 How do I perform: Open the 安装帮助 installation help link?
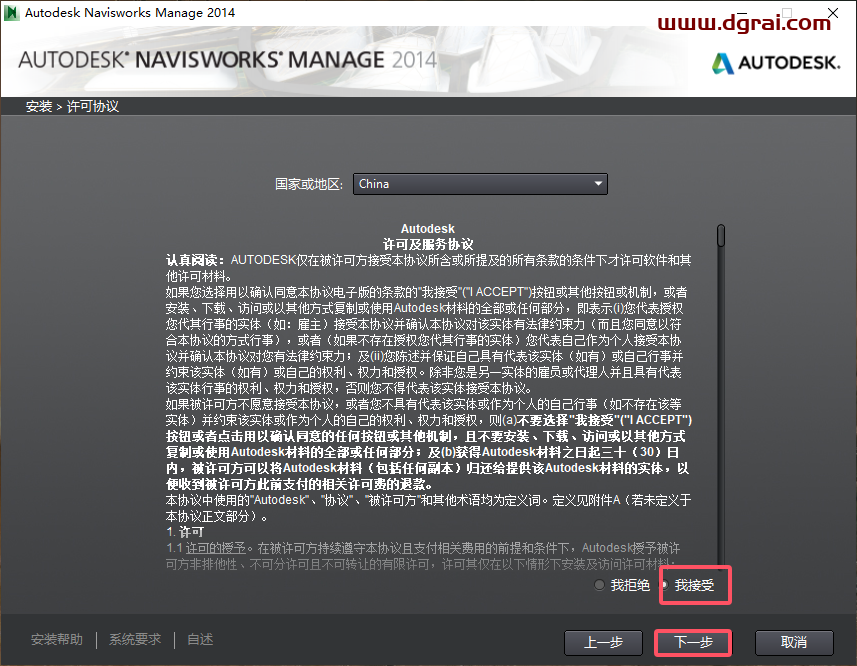tap(57, 639)
